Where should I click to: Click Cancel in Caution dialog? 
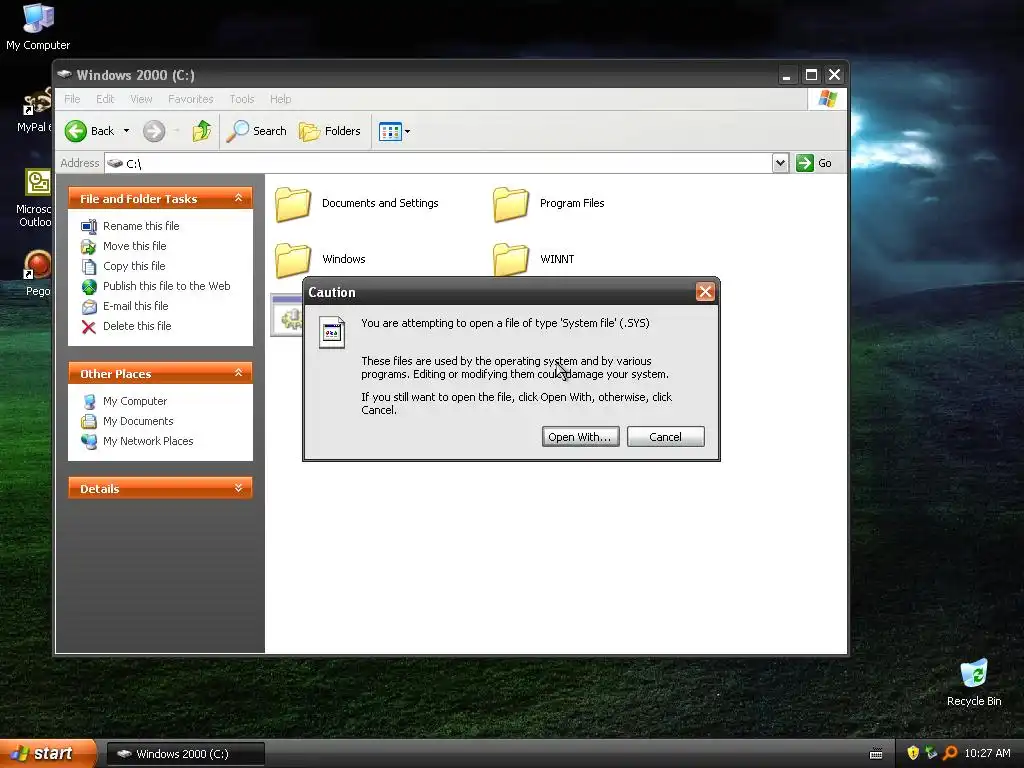pos(665,437)
